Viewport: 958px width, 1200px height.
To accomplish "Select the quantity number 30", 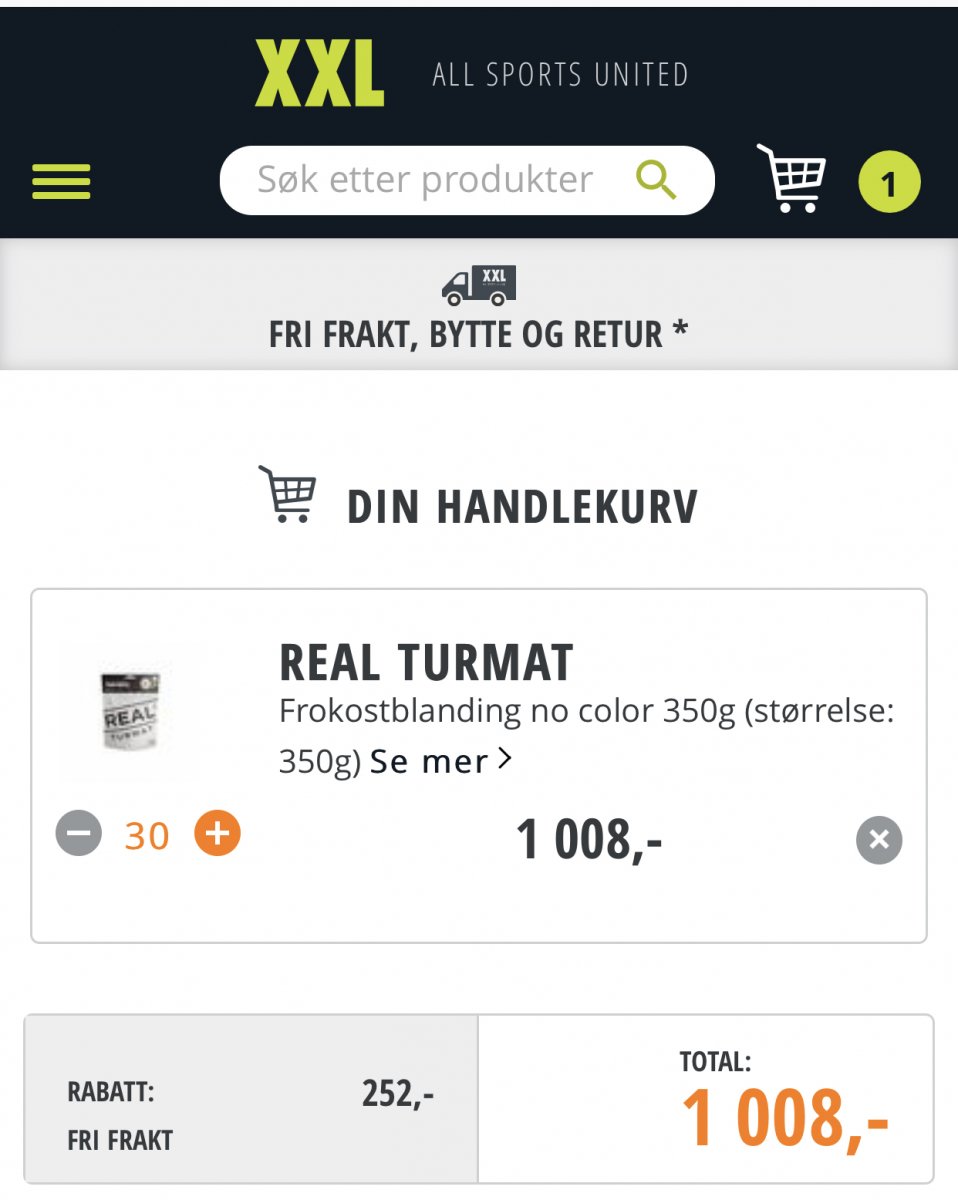I will pos(147,836).
